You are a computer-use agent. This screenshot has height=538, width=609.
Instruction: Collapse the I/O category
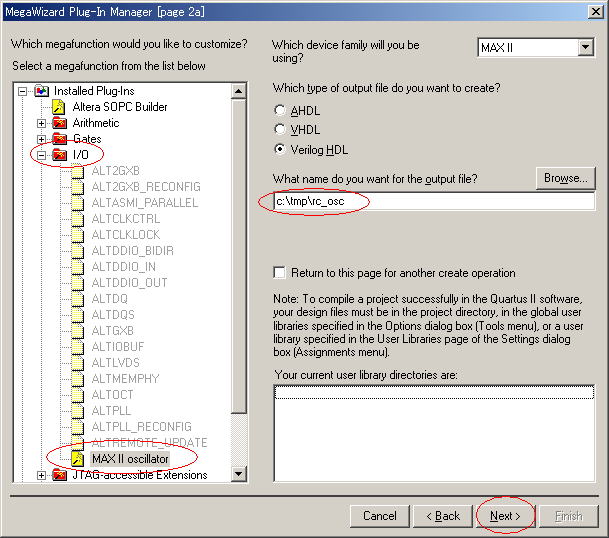42,155
